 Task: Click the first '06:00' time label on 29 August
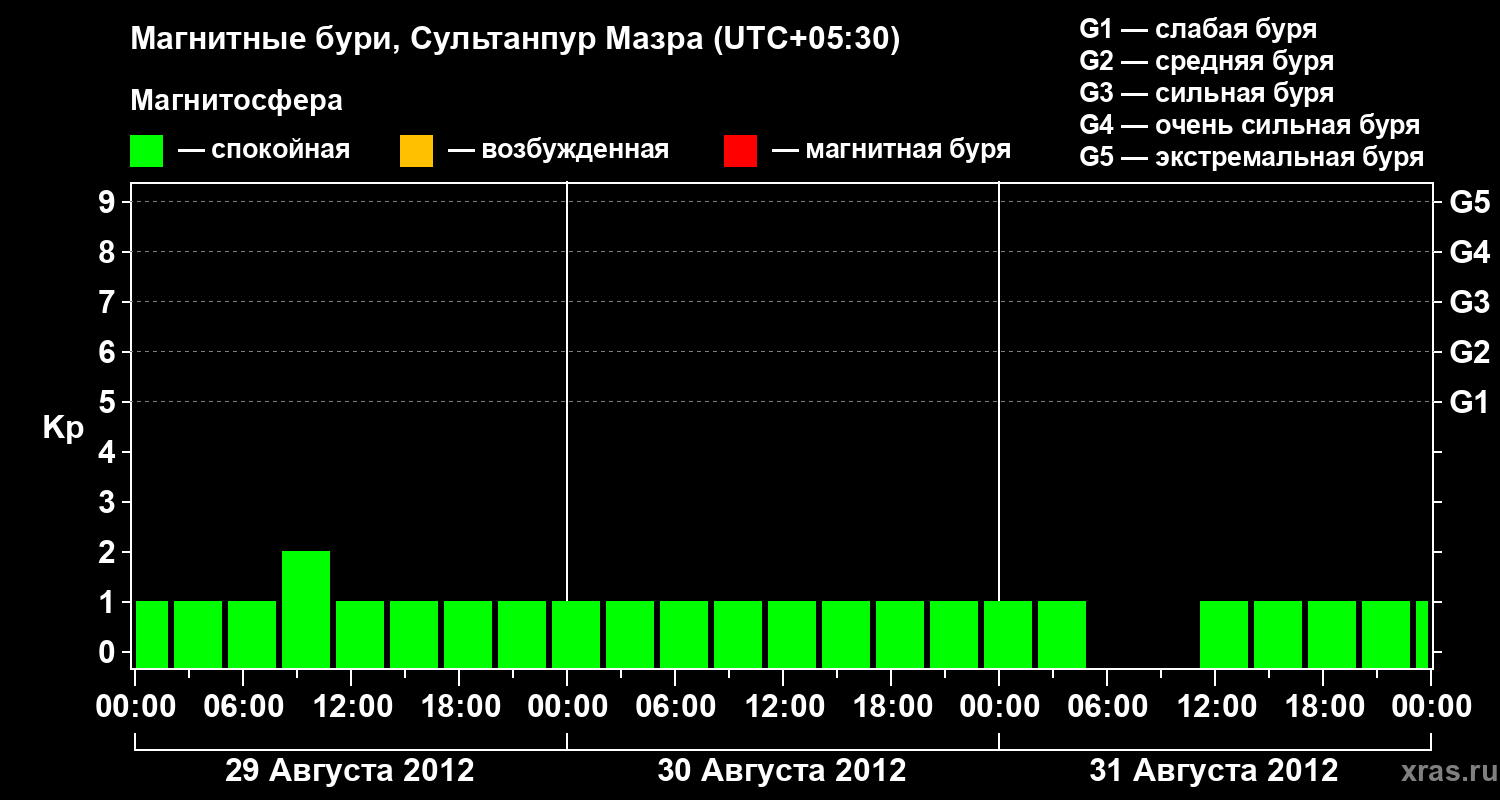click(243, 707)
